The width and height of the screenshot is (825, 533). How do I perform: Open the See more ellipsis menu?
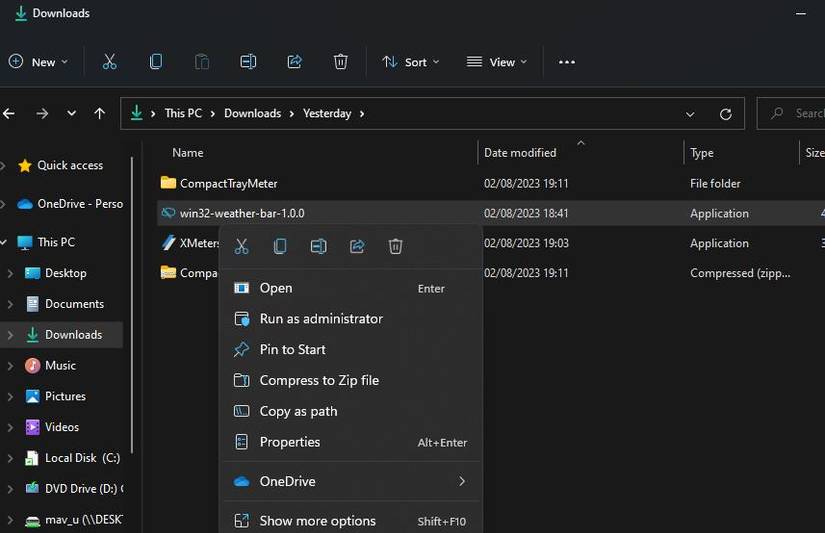(x=567, y=62)
